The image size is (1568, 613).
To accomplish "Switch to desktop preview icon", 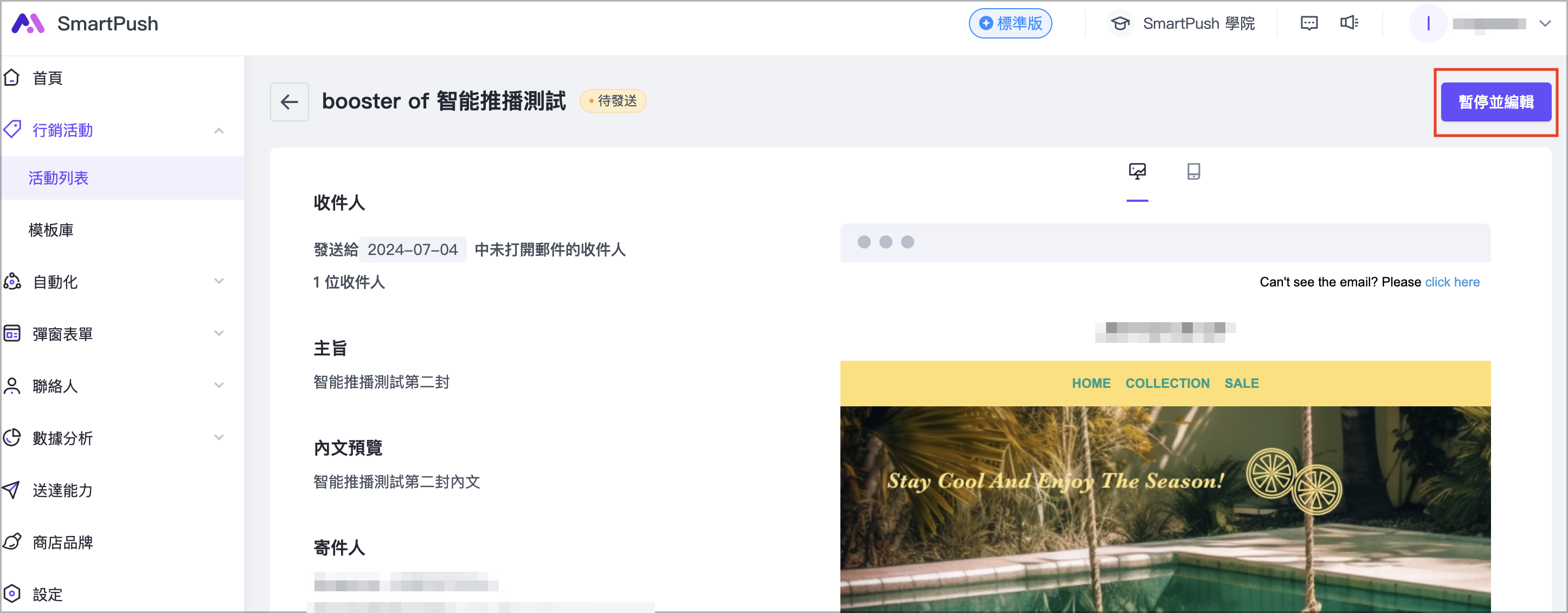I will coord(1136,171).
